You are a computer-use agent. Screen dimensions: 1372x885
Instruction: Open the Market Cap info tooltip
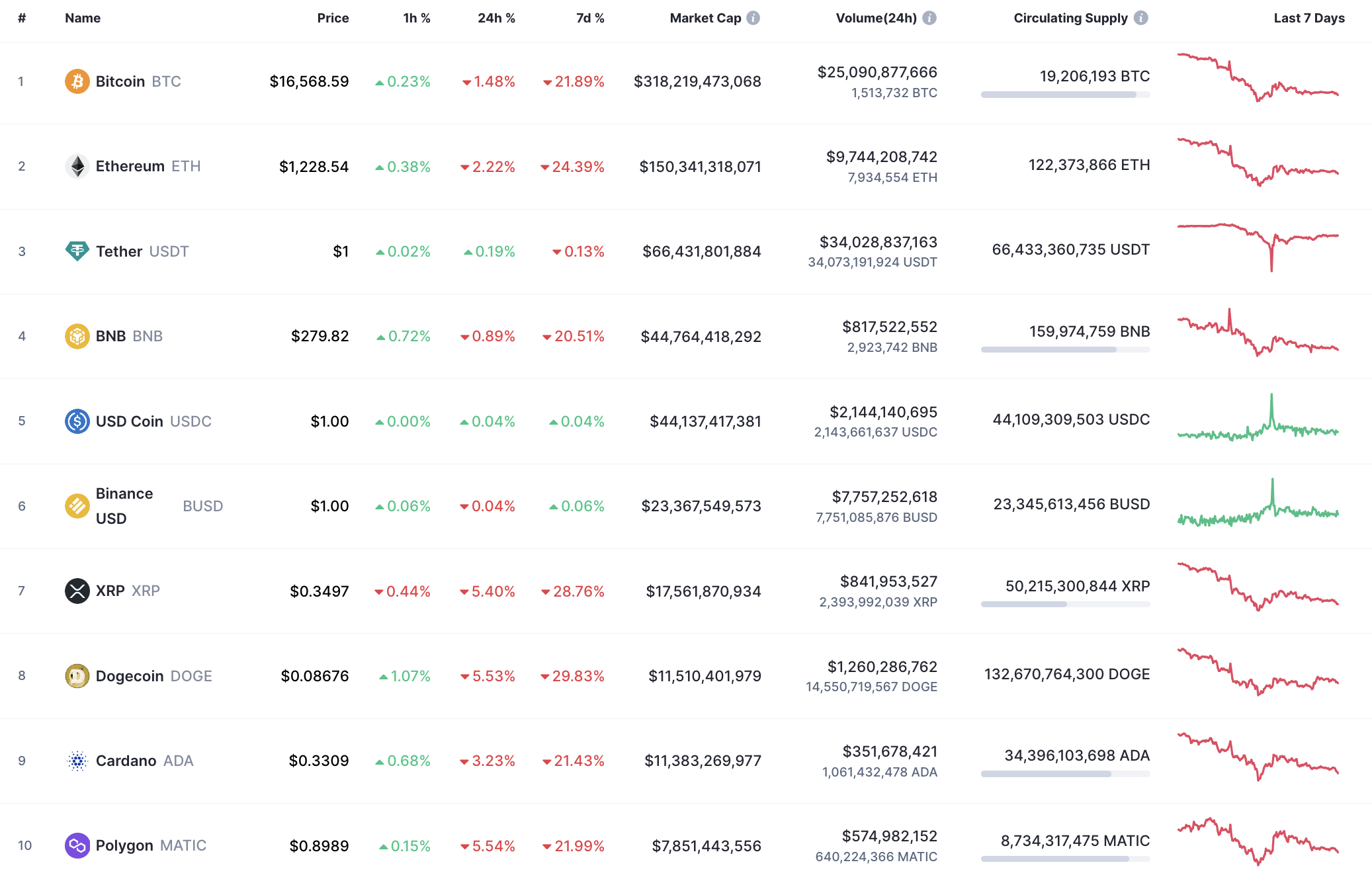(x=753, y=19)
